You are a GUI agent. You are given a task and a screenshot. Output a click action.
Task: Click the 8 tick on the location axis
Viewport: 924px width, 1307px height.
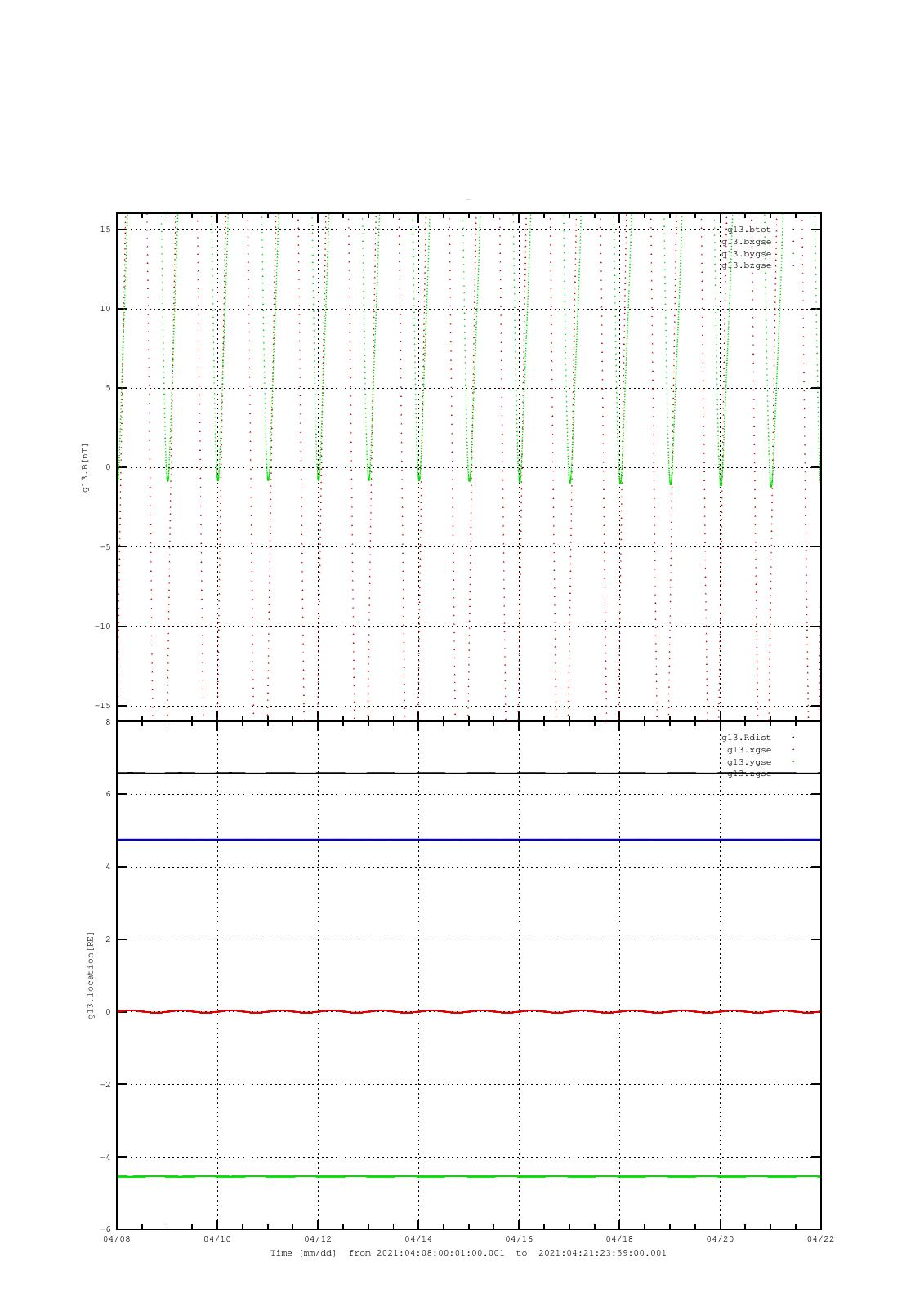pyautogui.click(x=108, y=722)
